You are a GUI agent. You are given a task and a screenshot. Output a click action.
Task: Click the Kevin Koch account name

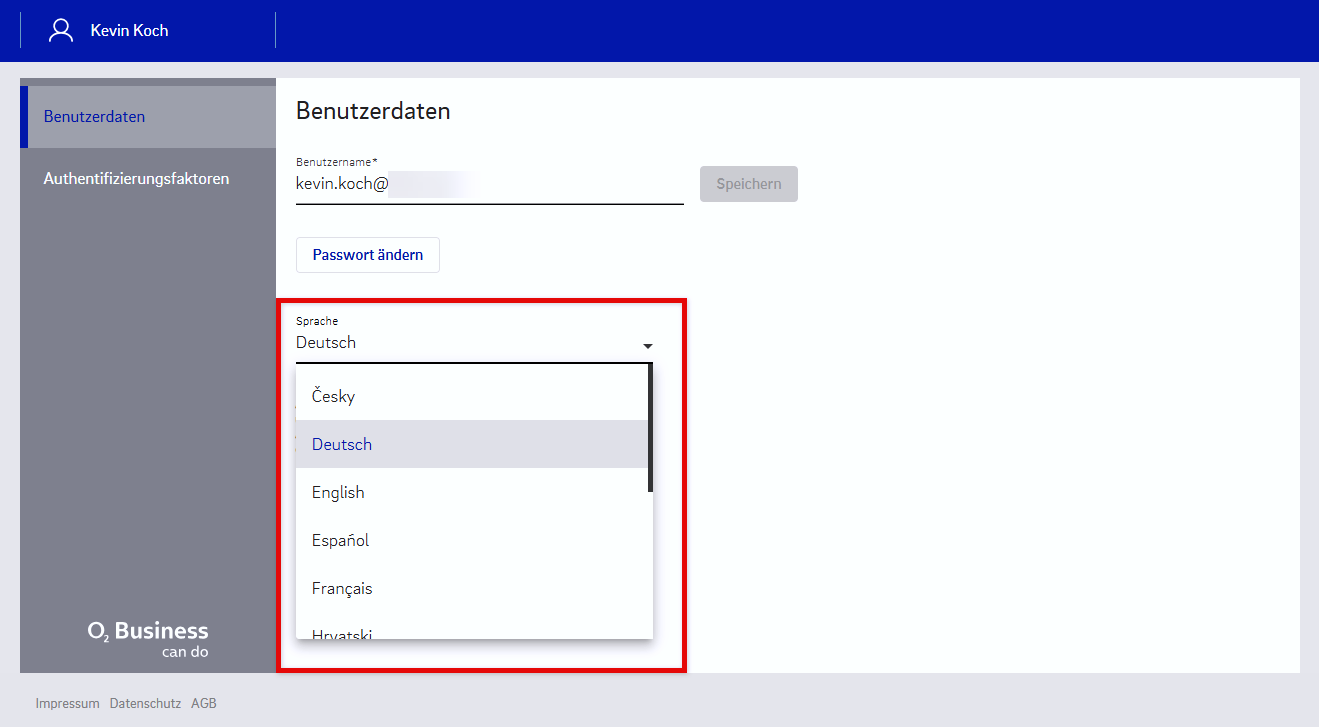tap(129, 30)
